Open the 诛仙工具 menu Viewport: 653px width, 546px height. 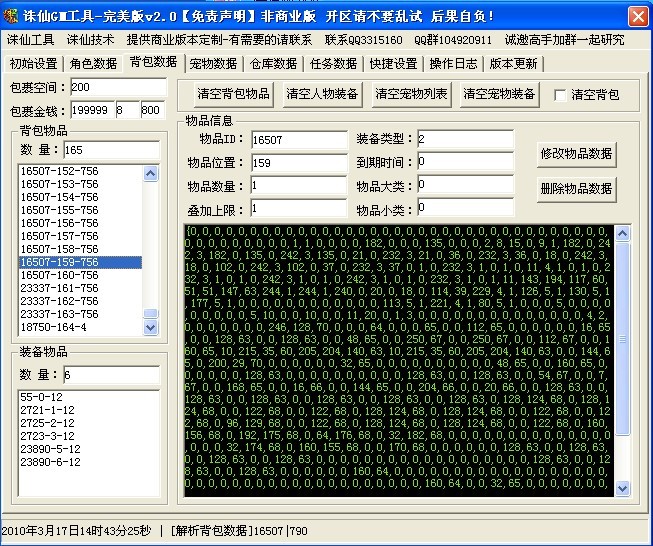click(31, 40)
